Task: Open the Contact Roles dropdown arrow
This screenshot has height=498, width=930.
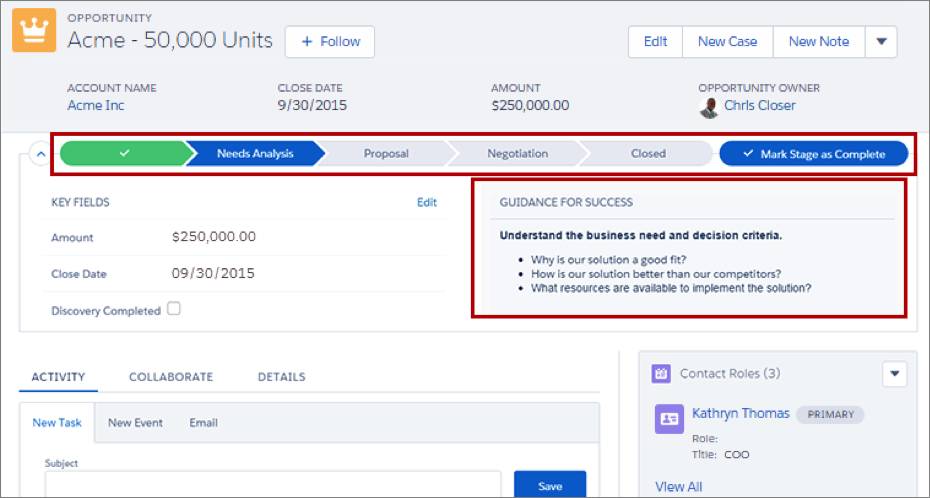Action: pyautogui.click(x=894, y=374)
